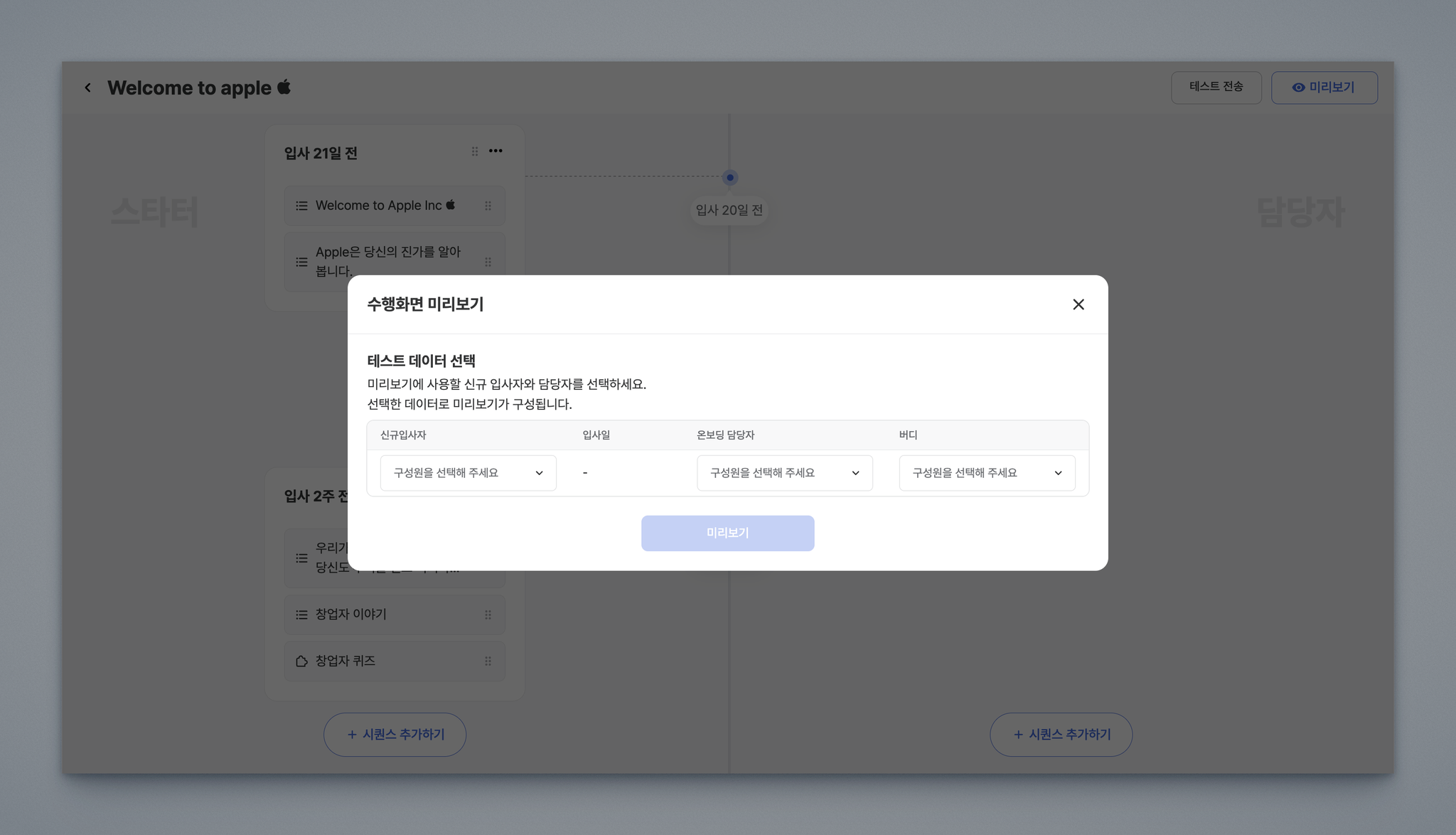Open the 버디 member dropdown
Screen dimensions: 1456x835
[x=987, y=473]
